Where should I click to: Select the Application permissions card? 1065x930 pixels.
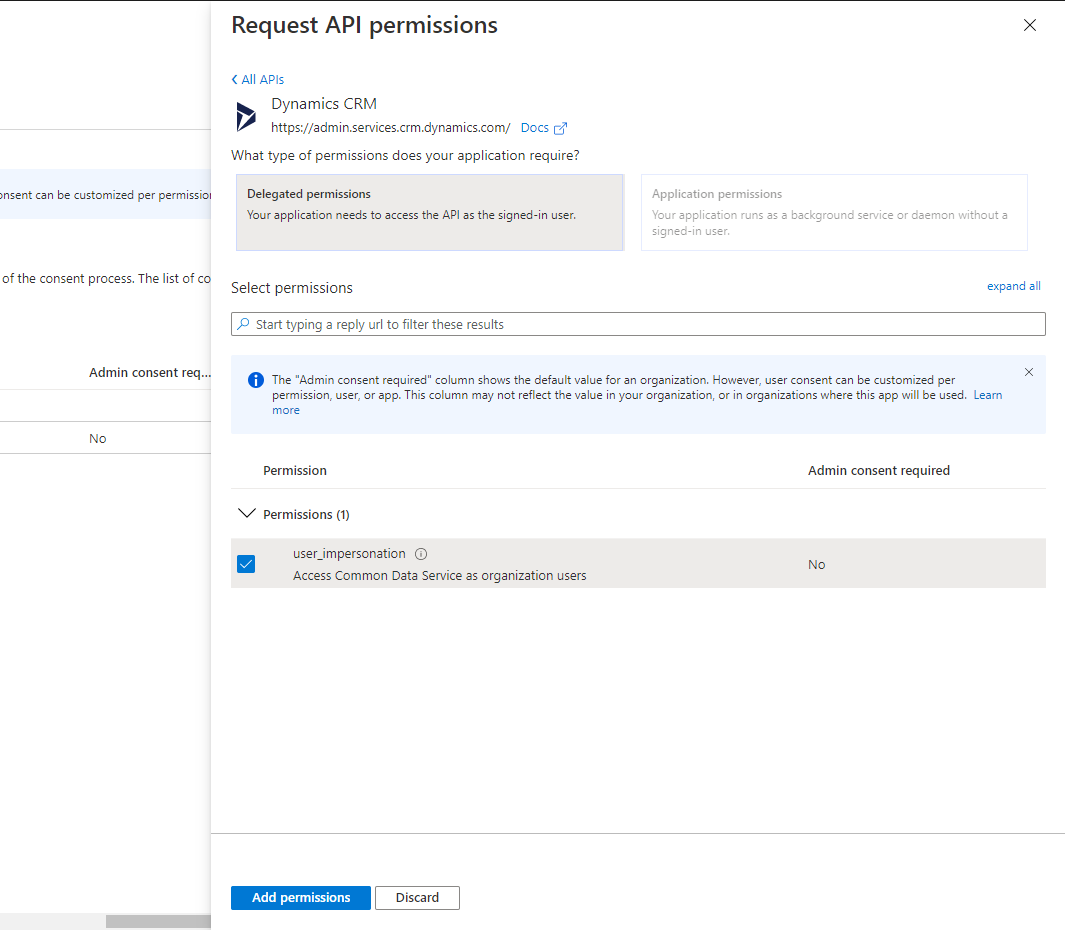click(834, 212)
